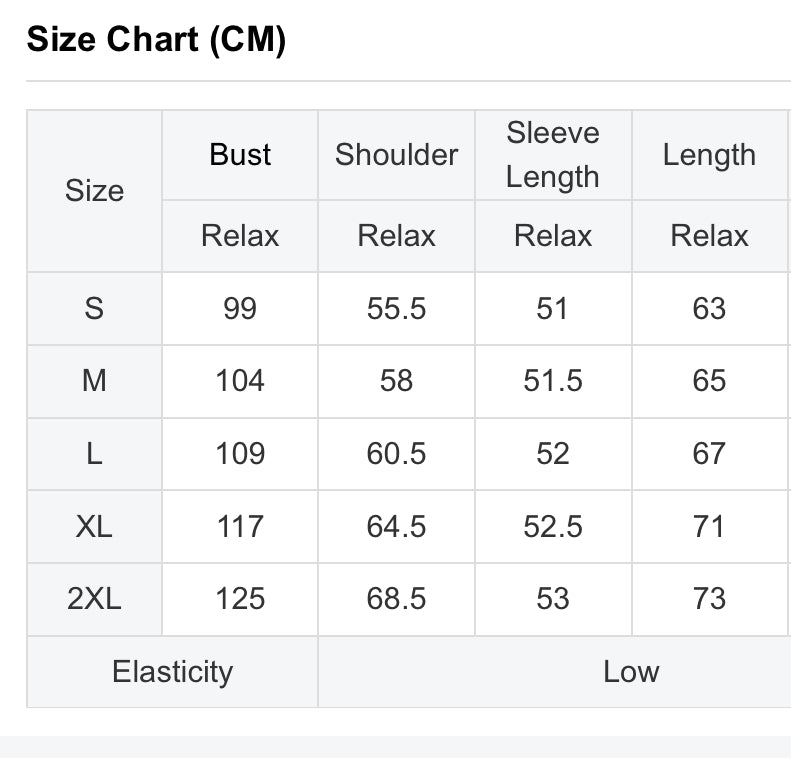Click the Length column header

[709, 155]
